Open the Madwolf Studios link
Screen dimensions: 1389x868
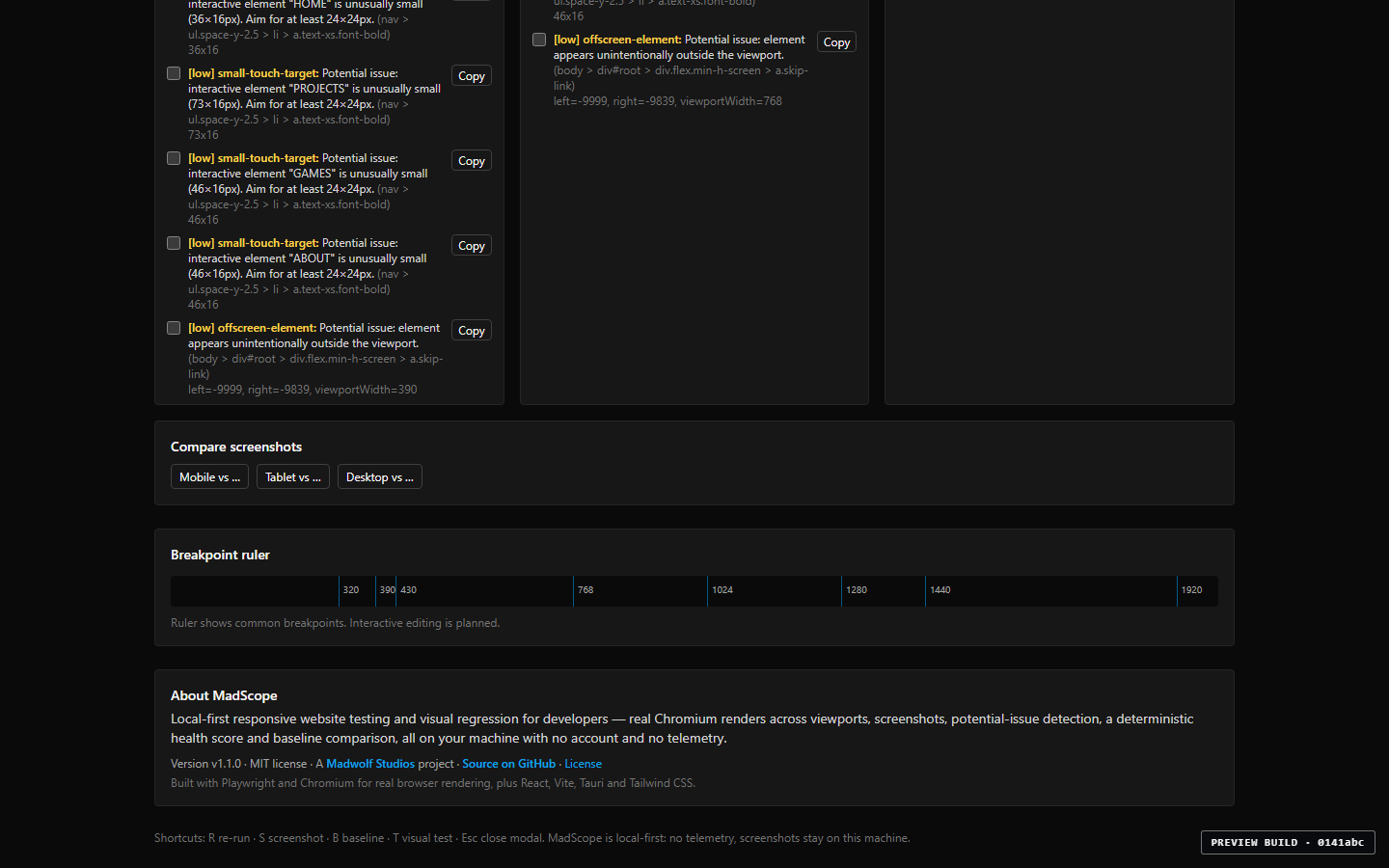(x=370, y=764)
